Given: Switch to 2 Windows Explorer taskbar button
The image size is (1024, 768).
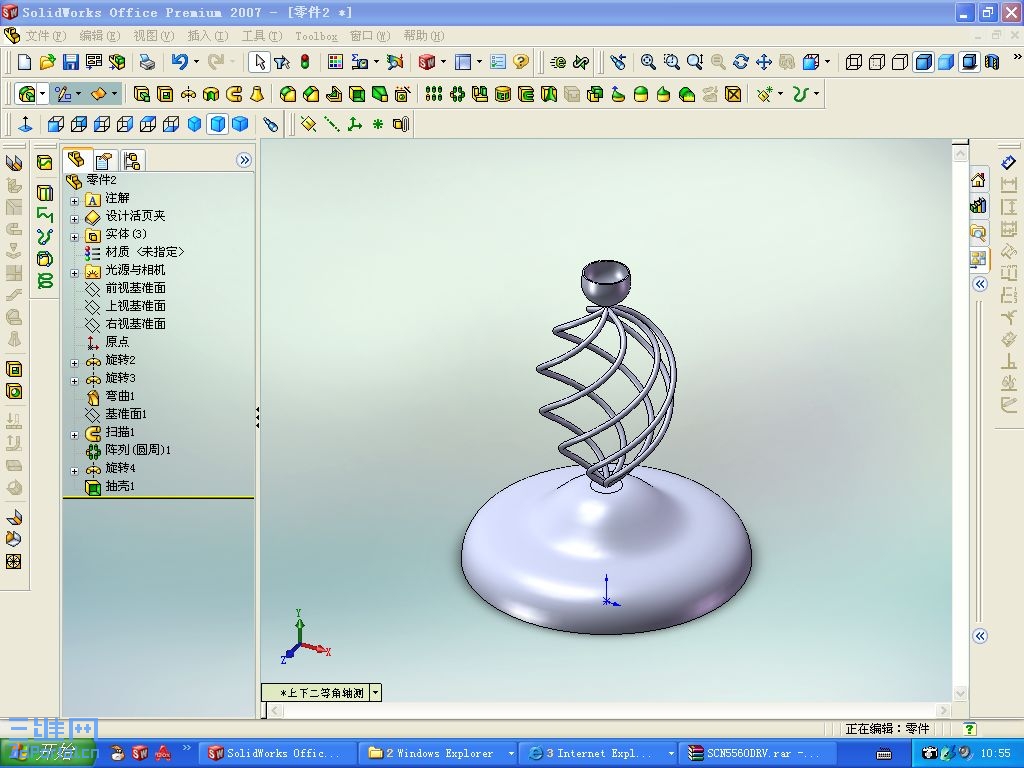Looking at the screenshot, I should tap(440, 753).
